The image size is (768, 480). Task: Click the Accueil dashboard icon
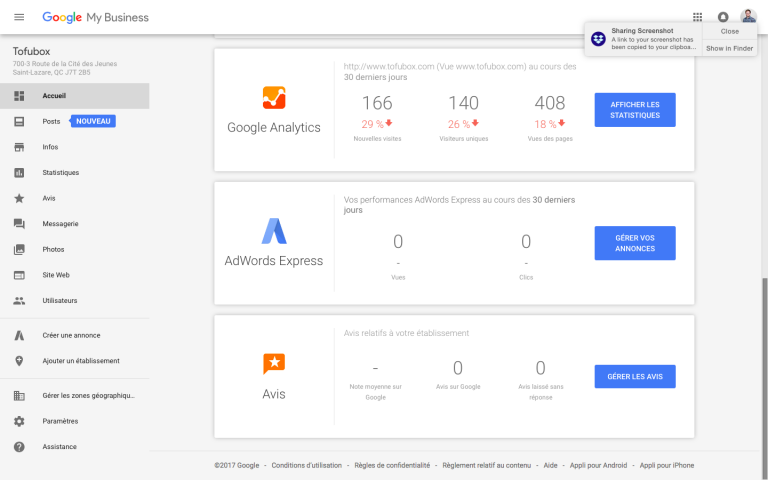(x=19, y=96)
